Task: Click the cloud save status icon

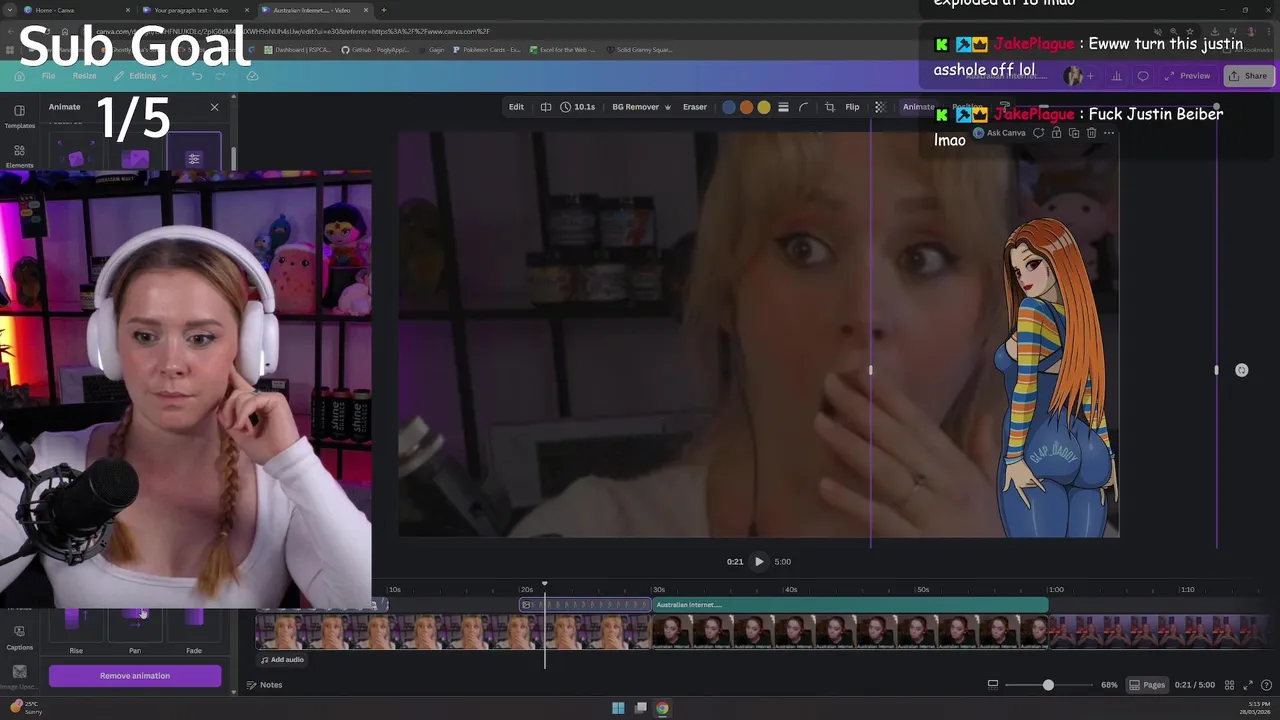Action: [252, 76]
